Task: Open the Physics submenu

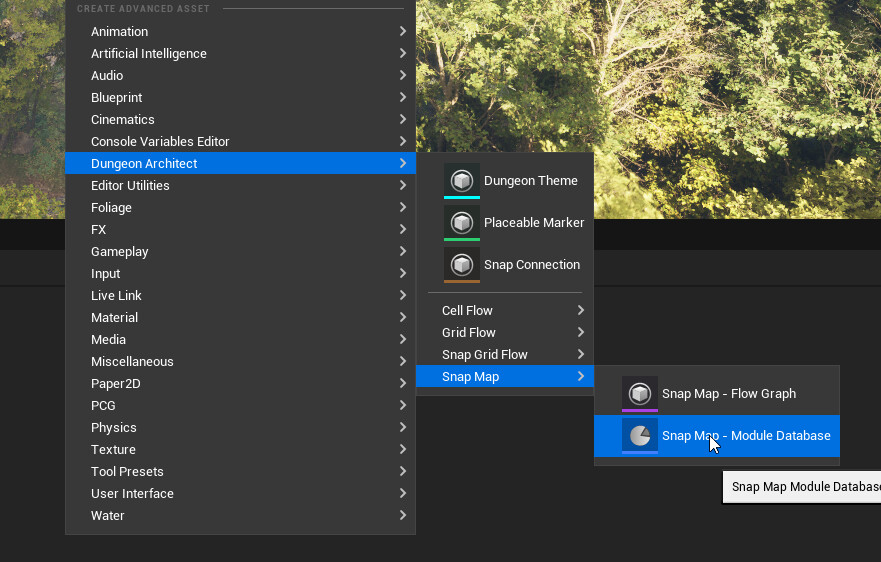Action: [240, 427]
